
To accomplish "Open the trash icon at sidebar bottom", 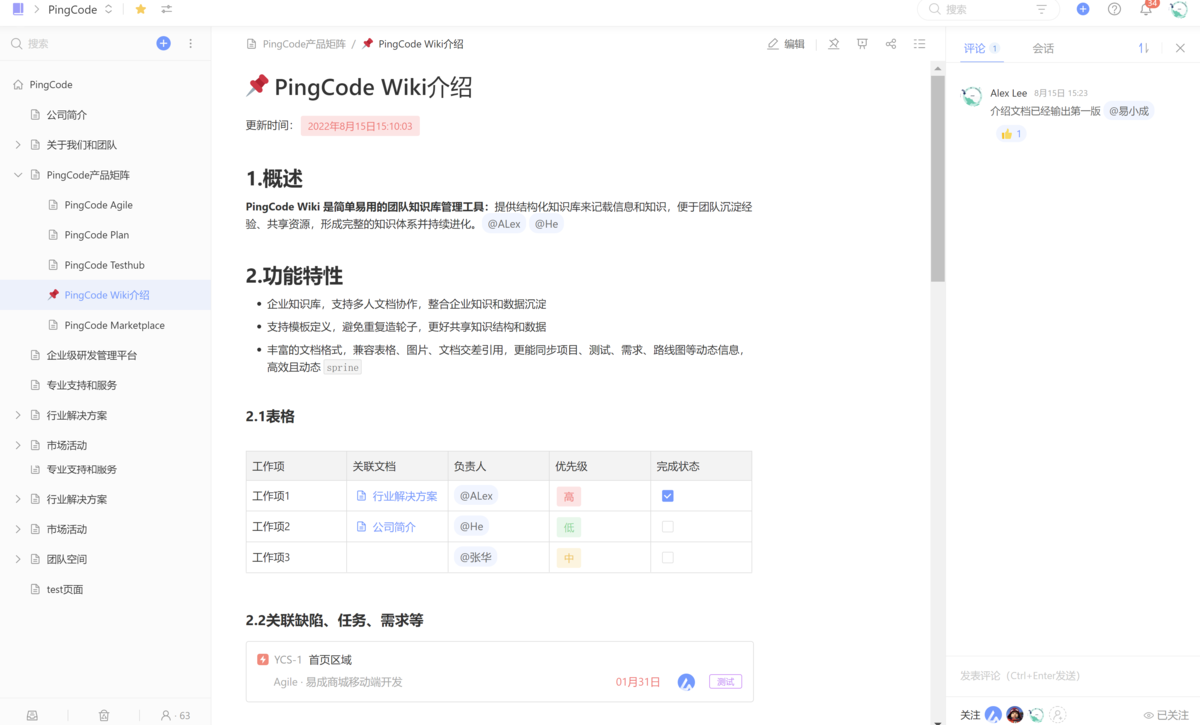I will pyautogui.click(x=104, y=715).
